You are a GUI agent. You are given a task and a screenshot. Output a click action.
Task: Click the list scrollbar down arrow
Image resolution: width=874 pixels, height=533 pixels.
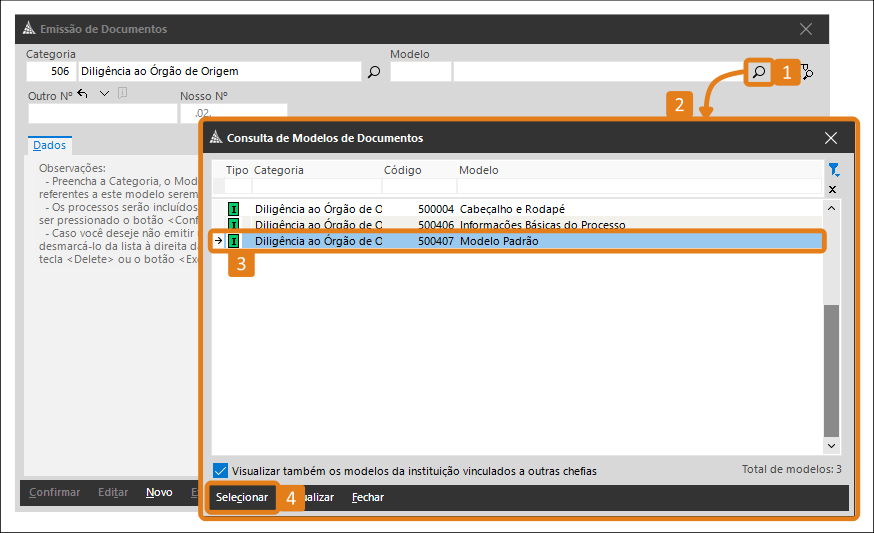pos(831,445)
